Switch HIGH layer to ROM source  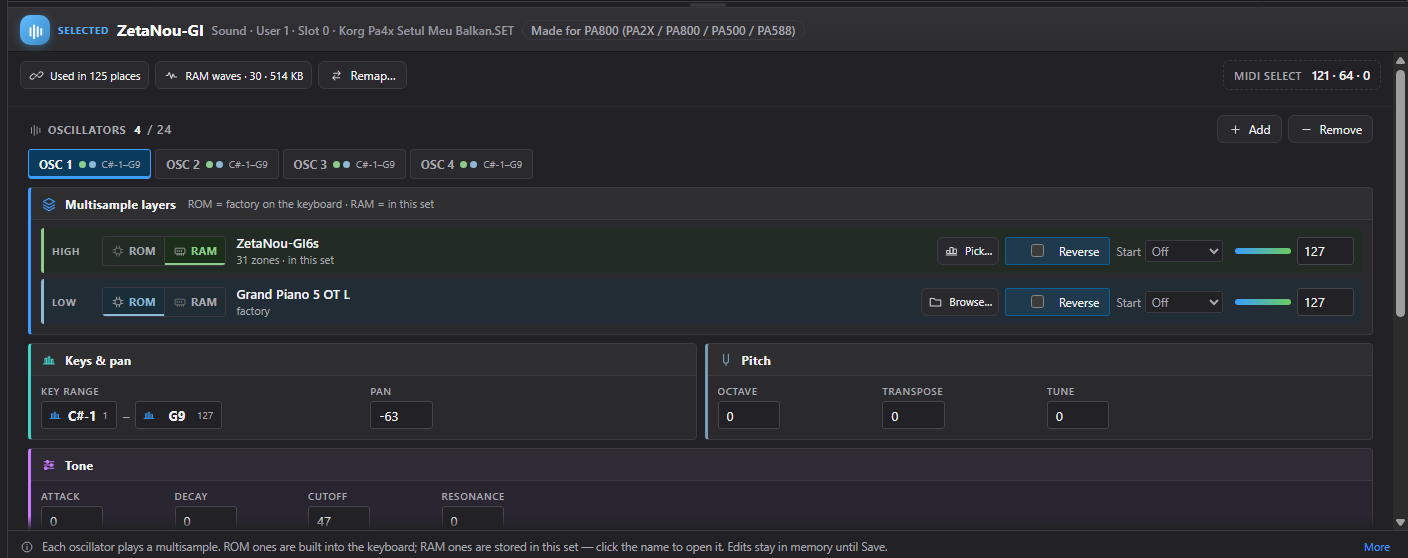[x=133, y=251]
